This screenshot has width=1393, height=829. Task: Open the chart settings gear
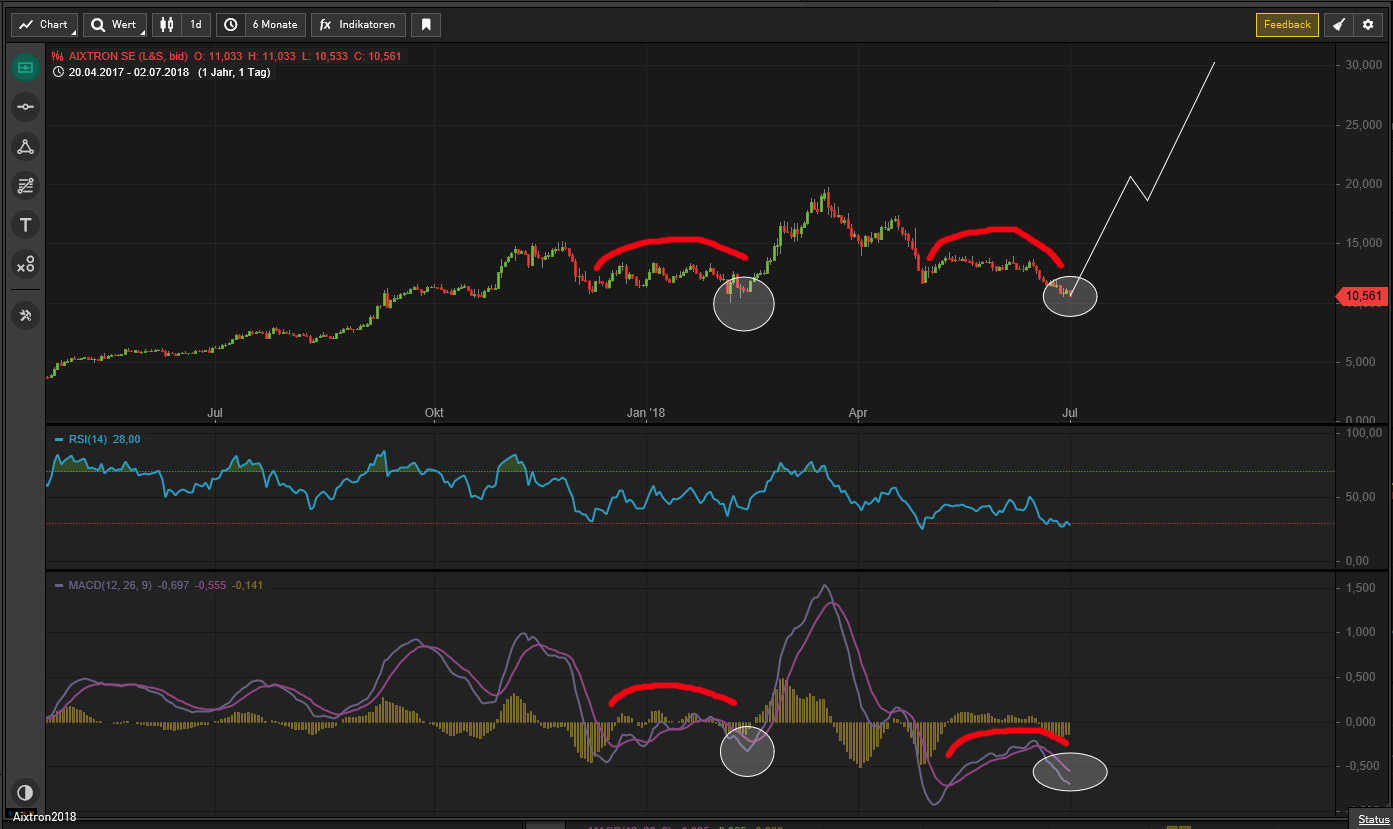click(x=1368, y=25)
